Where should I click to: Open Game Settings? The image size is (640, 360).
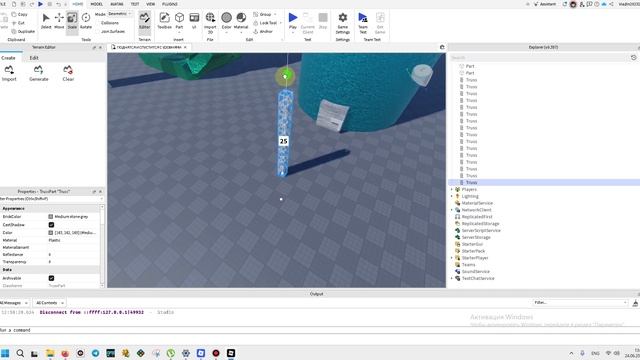343,23
